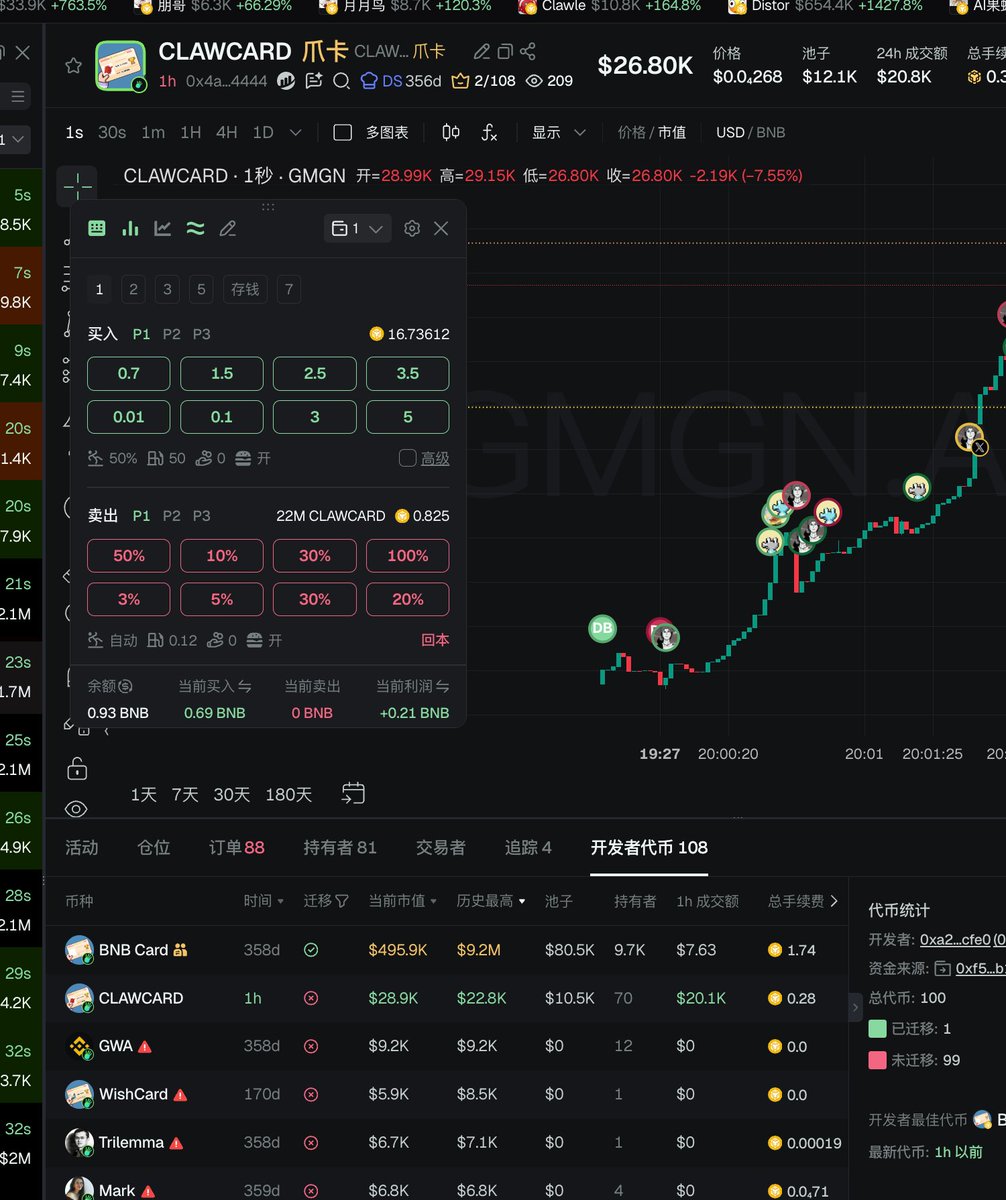Toggle the 多图表 multi-chart checkbox
1006x1200 pixels.
pos(342,132)
